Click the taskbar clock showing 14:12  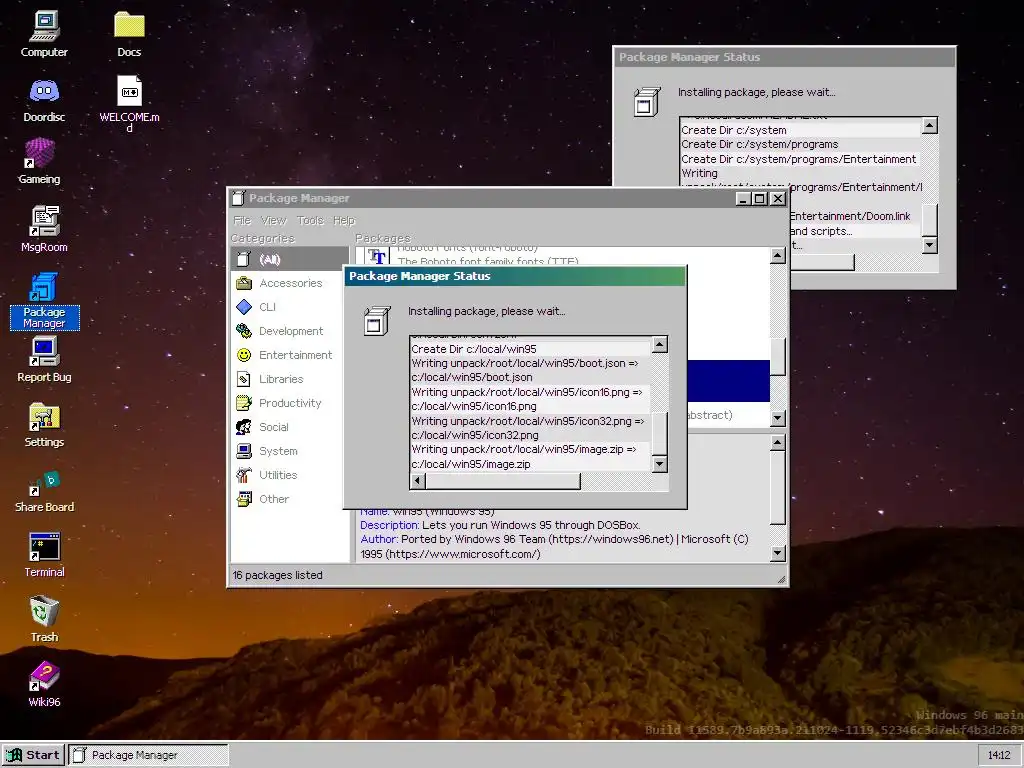(x=999, y=756)
